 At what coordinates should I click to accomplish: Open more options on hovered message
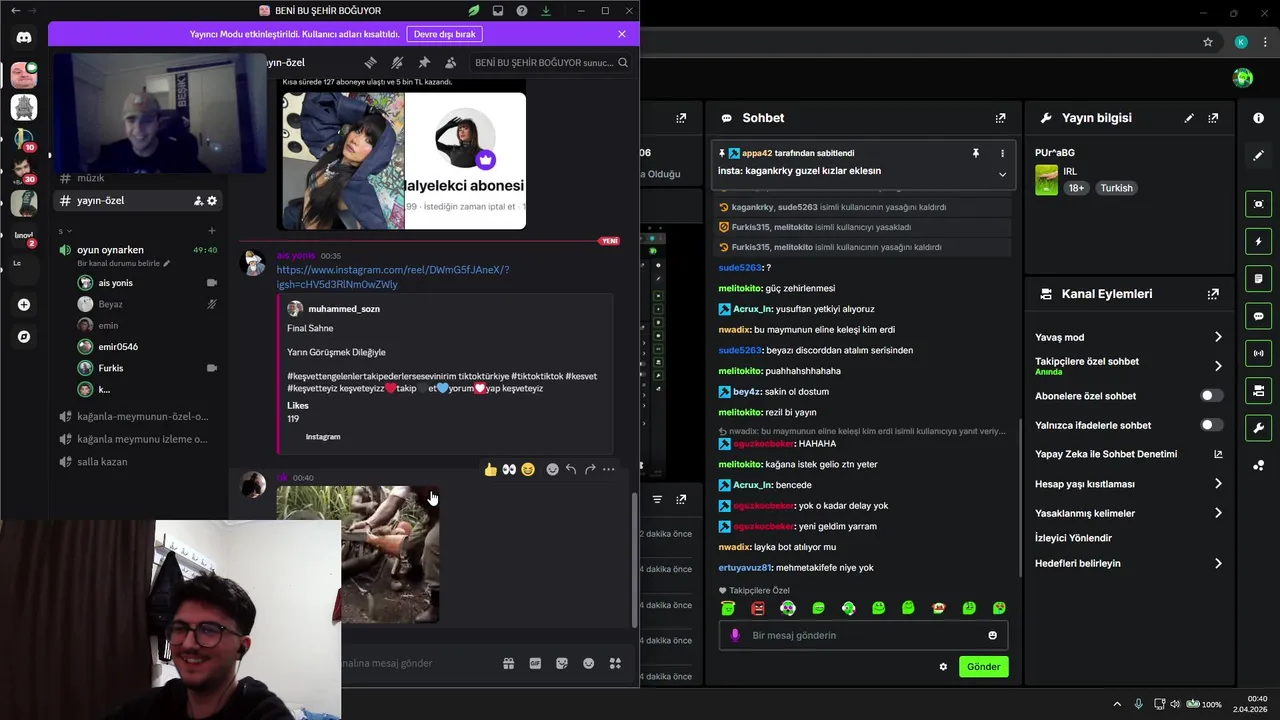[x=608, y=469]
